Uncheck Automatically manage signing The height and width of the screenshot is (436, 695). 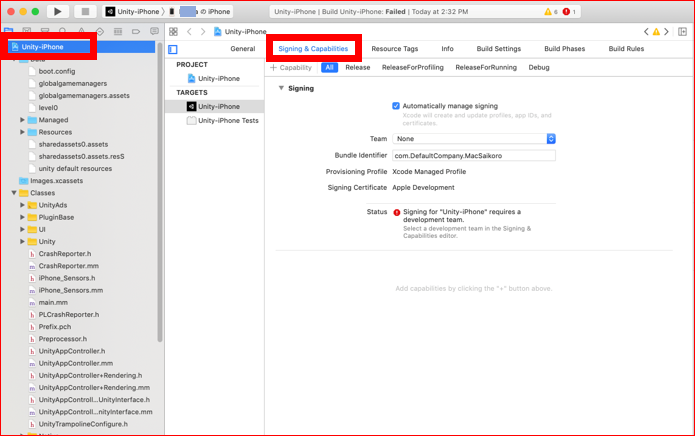396,106
